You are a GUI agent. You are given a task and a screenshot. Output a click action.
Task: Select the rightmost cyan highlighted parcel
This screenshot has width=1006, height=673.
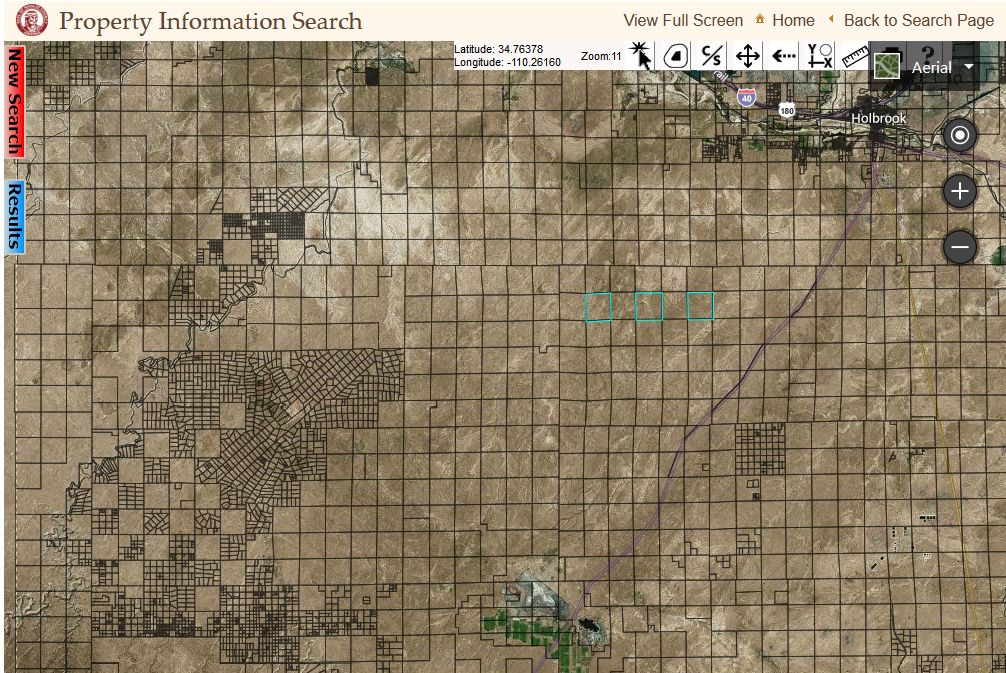coord(700,305)
